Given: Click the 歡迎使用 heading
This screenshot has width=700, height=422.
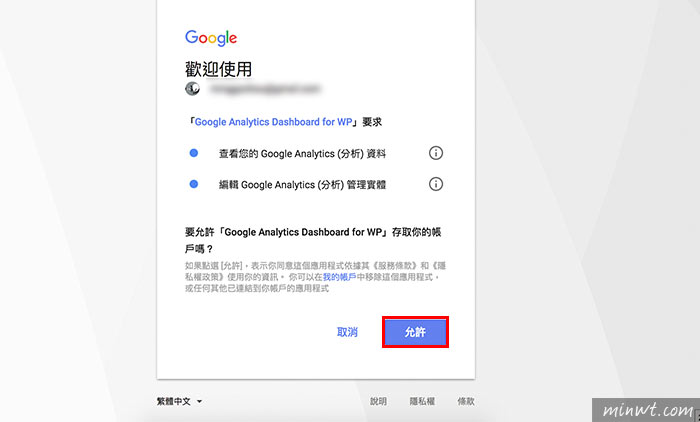Looking at the screenshot, I should point(218,69).
